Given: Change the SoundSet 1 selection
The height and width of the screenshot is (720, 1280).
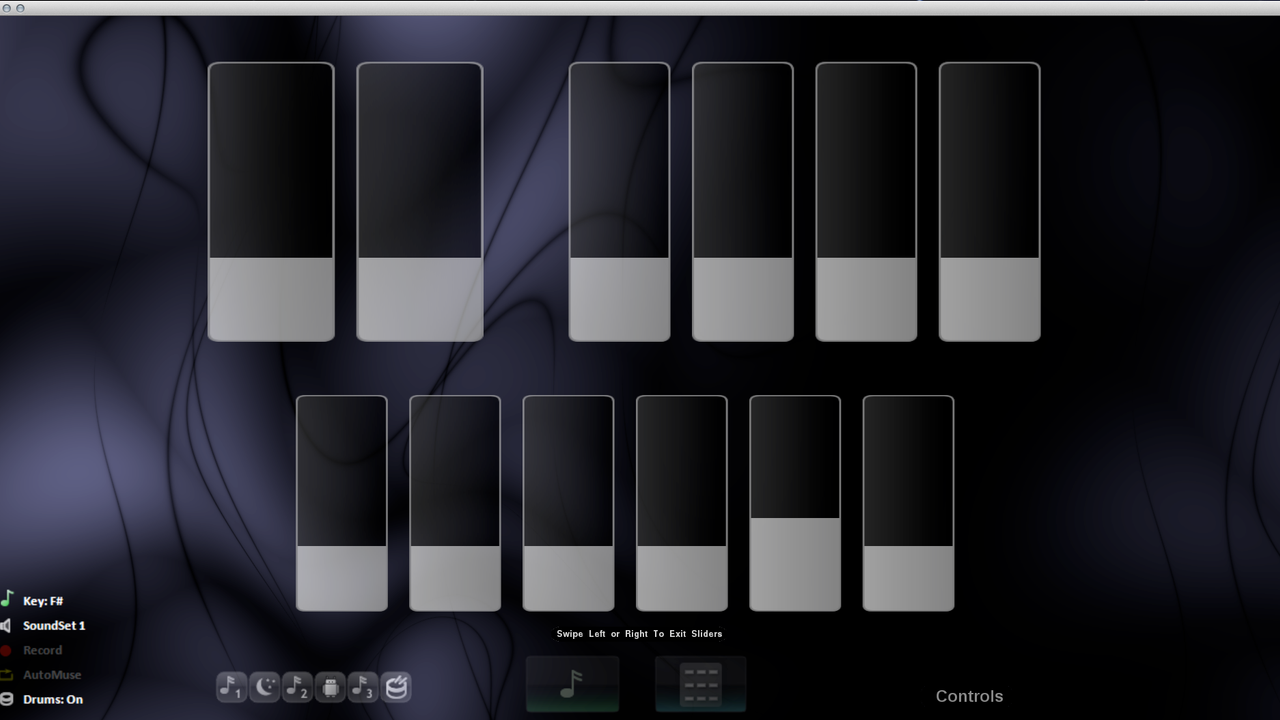Looking at the screenshot, I should pos(53,625).
